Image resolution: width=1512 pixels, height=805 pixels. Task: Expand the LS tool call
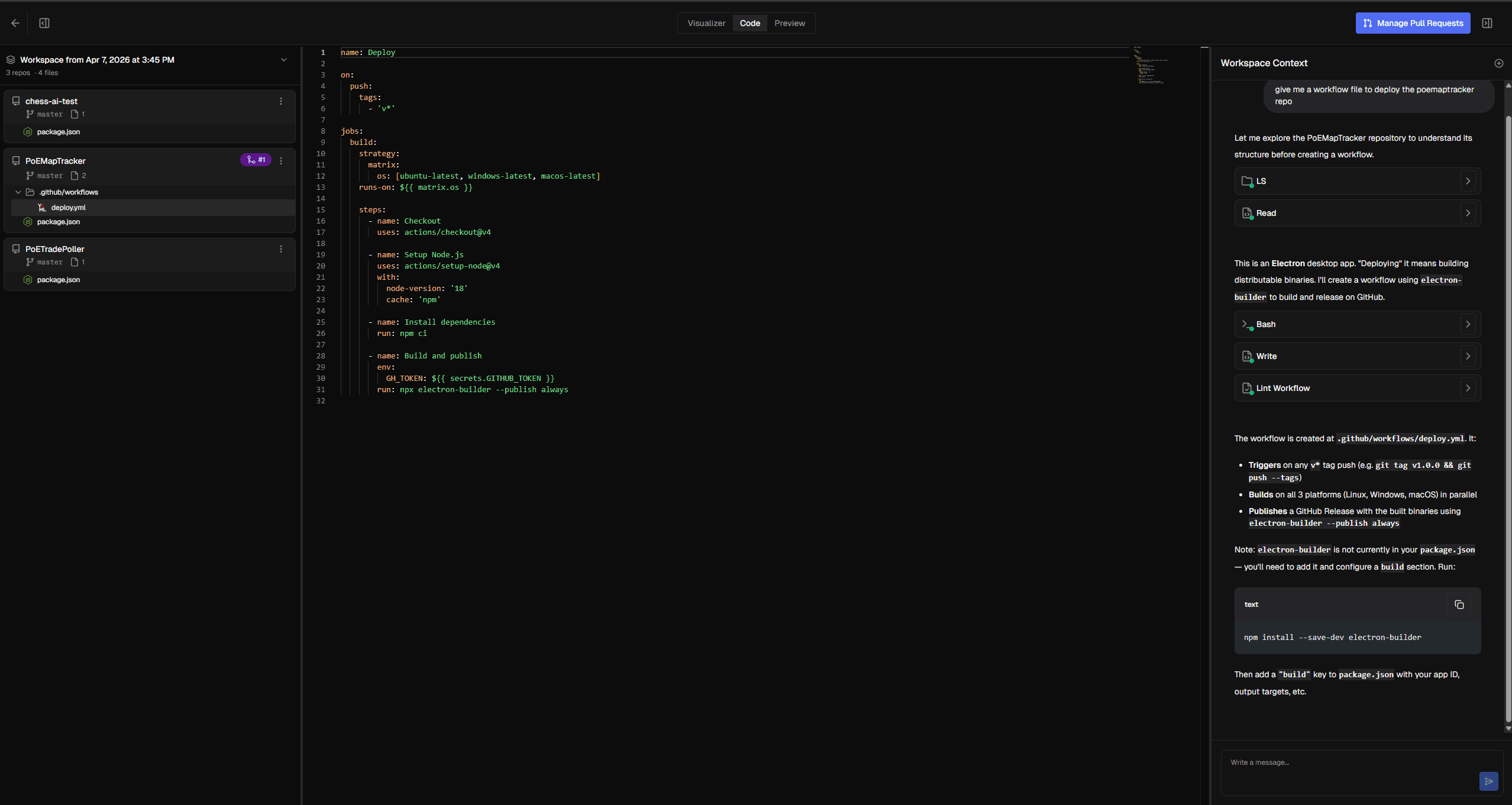1468,181
